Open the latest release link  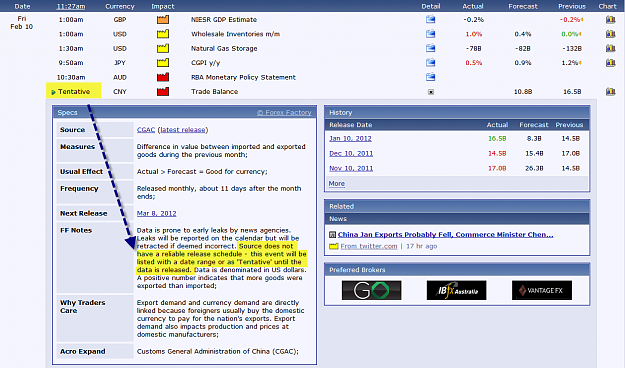click(x=183, y=130)
